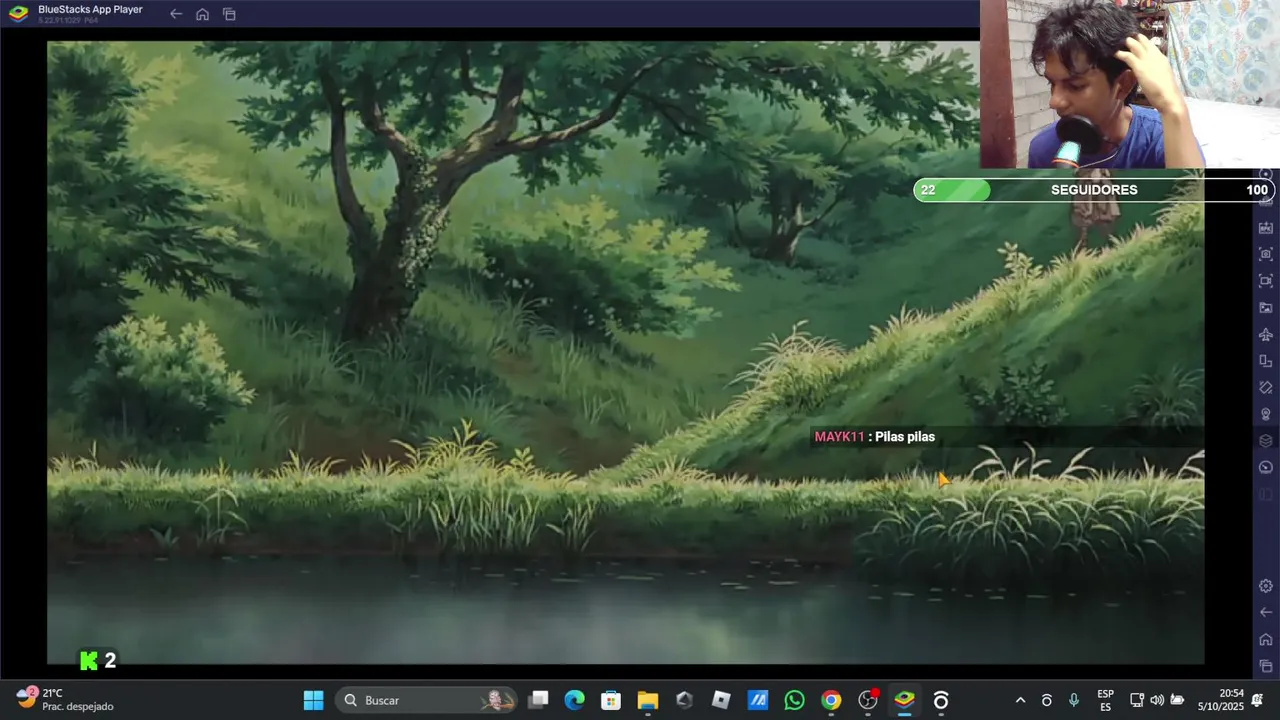The width and height of the screenshot is (1280, 720).
Task: Open the Roblox icon on taskbar
Action: [x=721, y=700]
